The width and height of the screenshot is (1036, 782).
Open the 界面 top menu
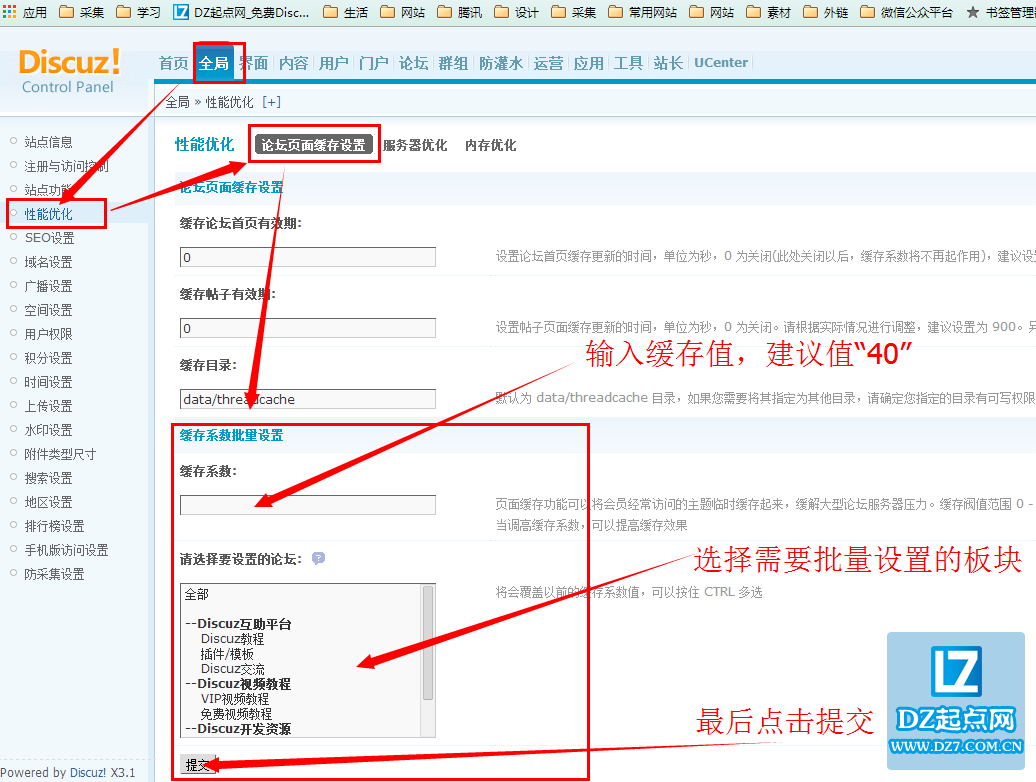click(x=254, y=63)
